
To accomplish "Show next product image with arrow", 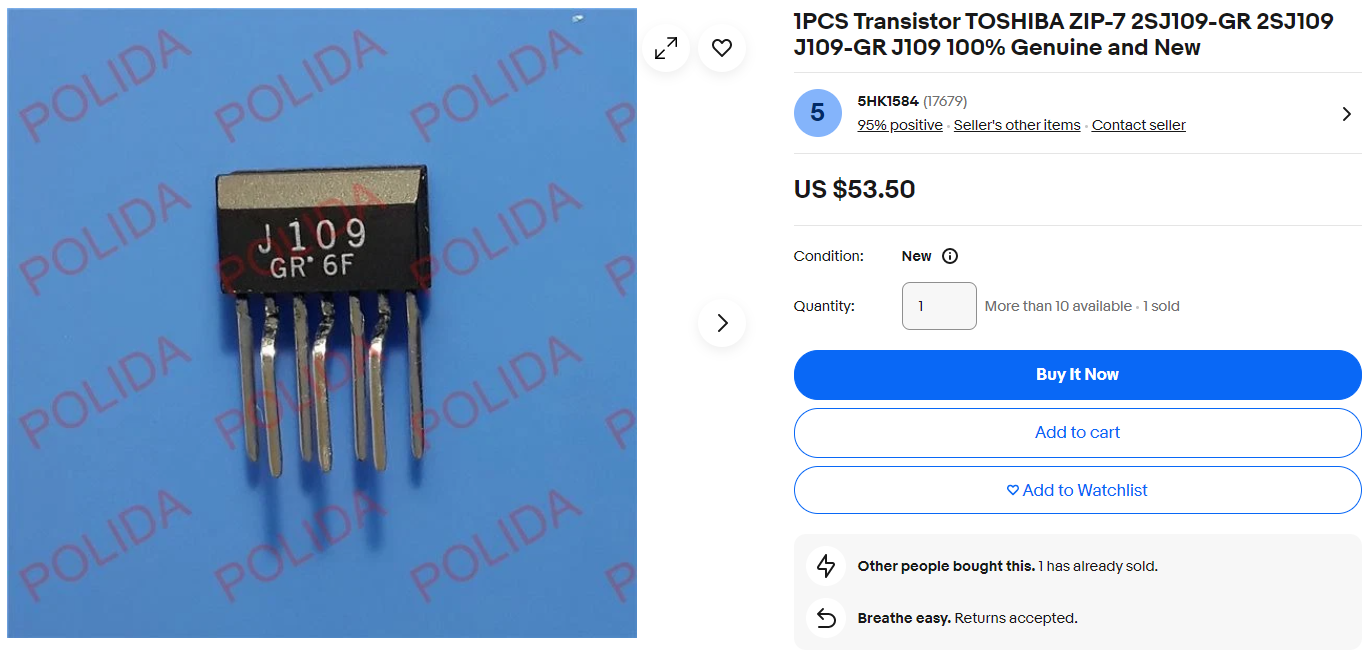I will point(722,323).
